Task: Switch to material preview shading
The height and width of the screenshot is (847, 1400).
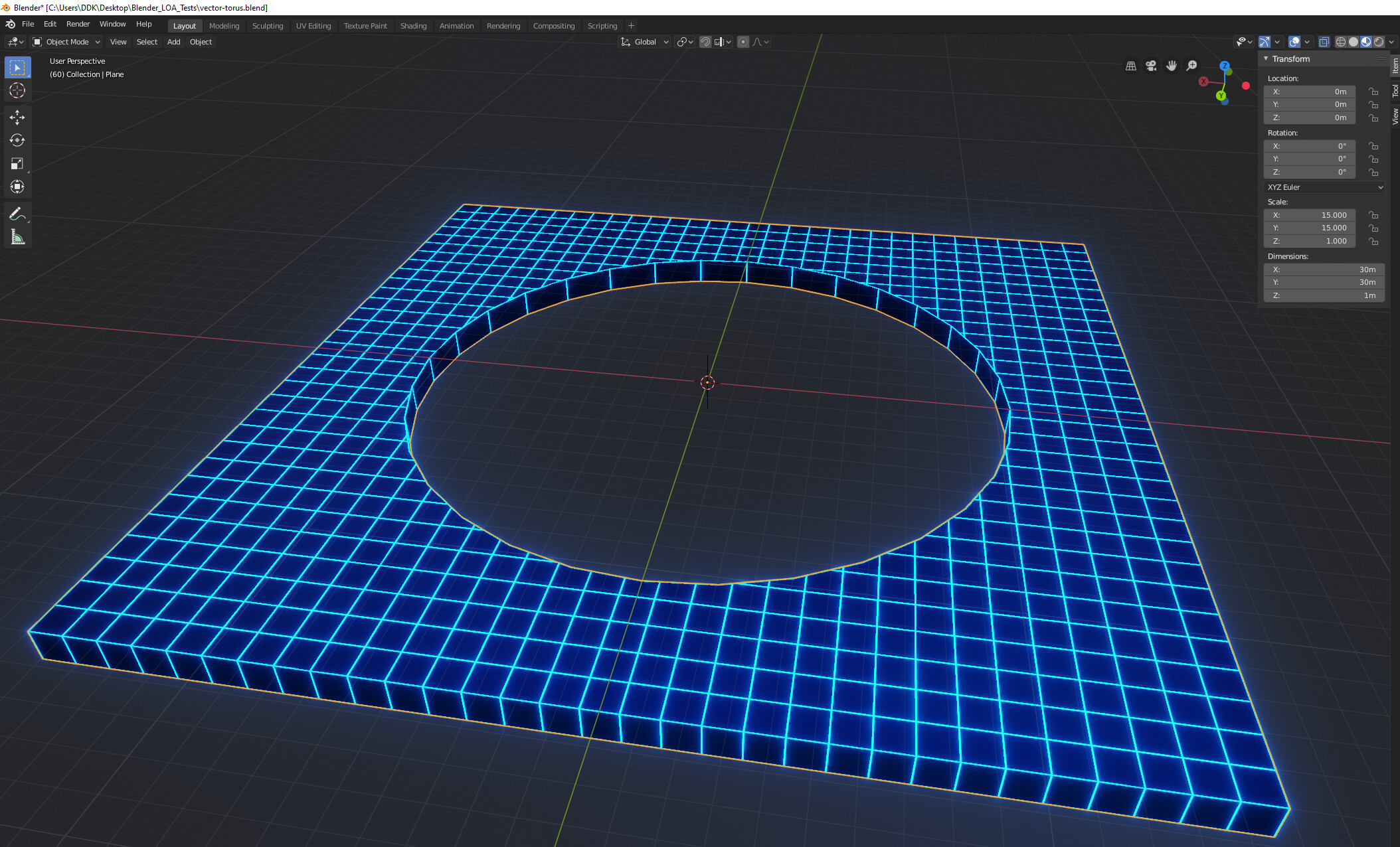Action: [1365, 41]
